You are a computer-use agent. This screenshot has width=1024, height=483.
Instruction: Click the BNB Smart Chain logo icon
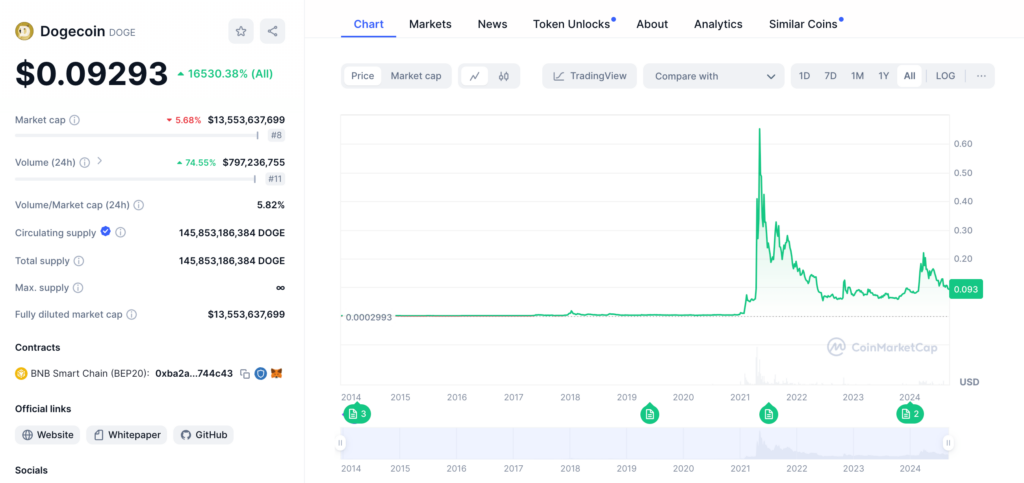coord(21,373)
